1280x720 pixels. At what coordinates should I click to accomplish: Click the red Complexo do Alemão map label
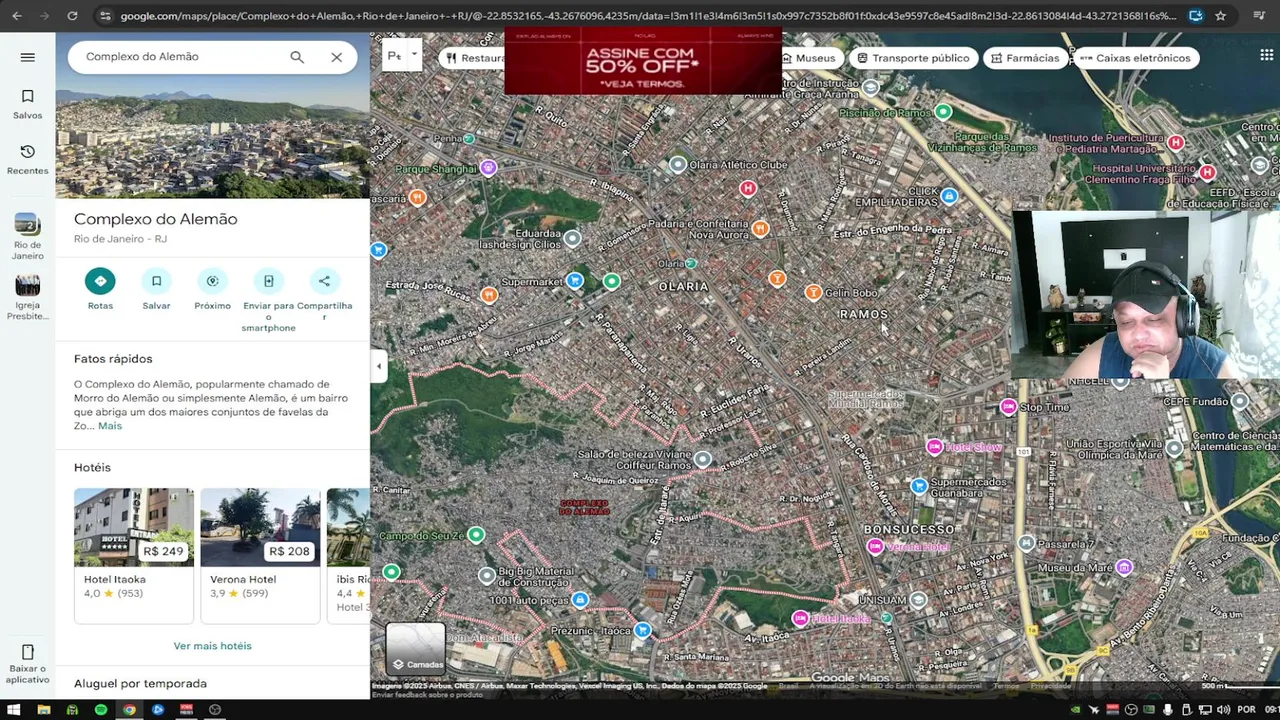point(584,507)
